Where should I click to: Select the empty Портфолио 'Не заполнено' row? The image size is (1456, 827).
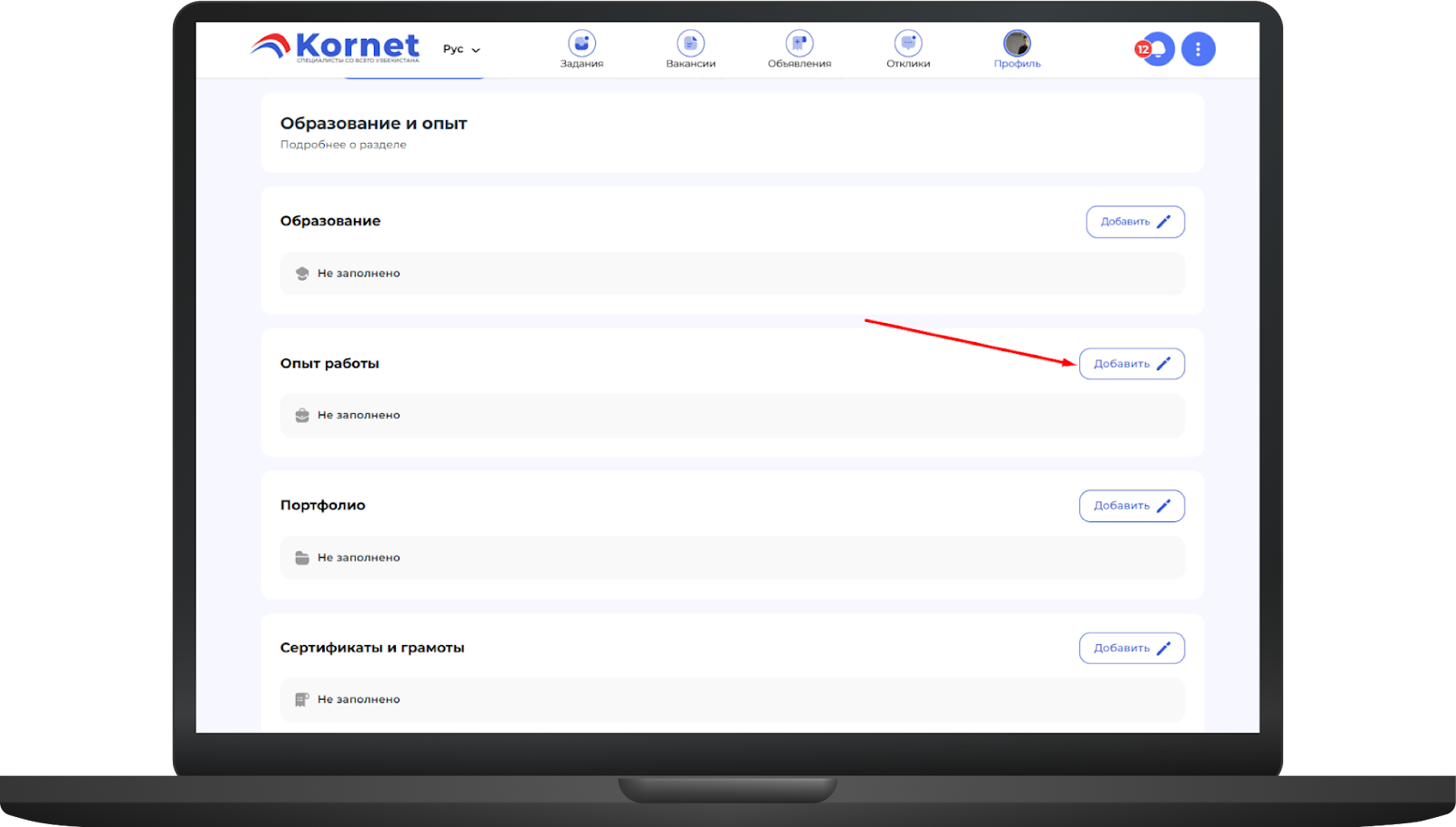pyautogui.click(x=732, y=558)
